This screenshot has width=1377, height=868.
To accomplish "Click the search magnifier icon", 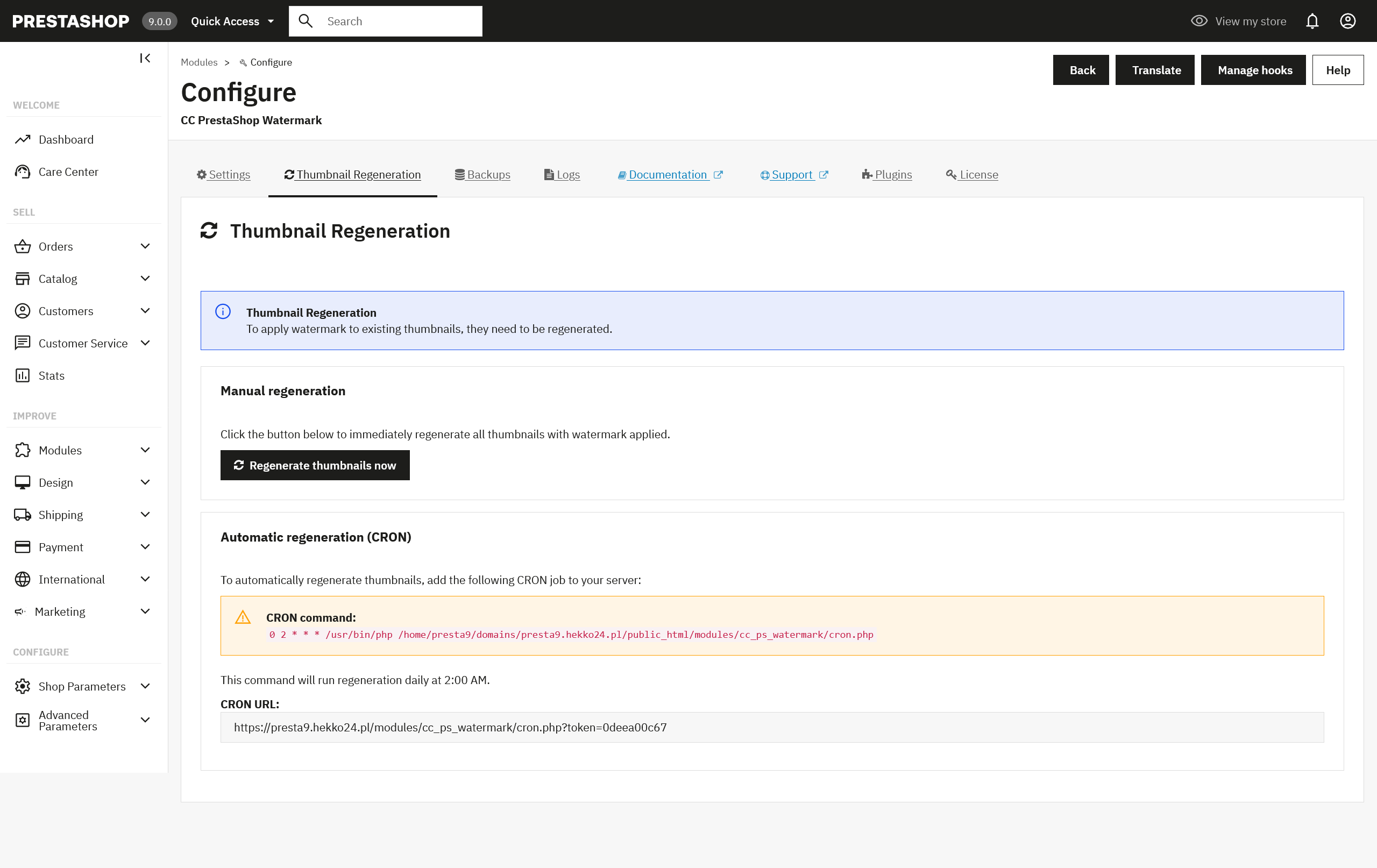I will click(x=306, y=21).
